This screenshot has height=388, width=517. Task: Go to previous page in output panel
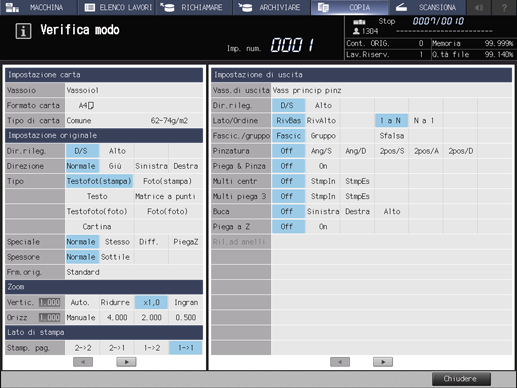click(x=340, y=362)
